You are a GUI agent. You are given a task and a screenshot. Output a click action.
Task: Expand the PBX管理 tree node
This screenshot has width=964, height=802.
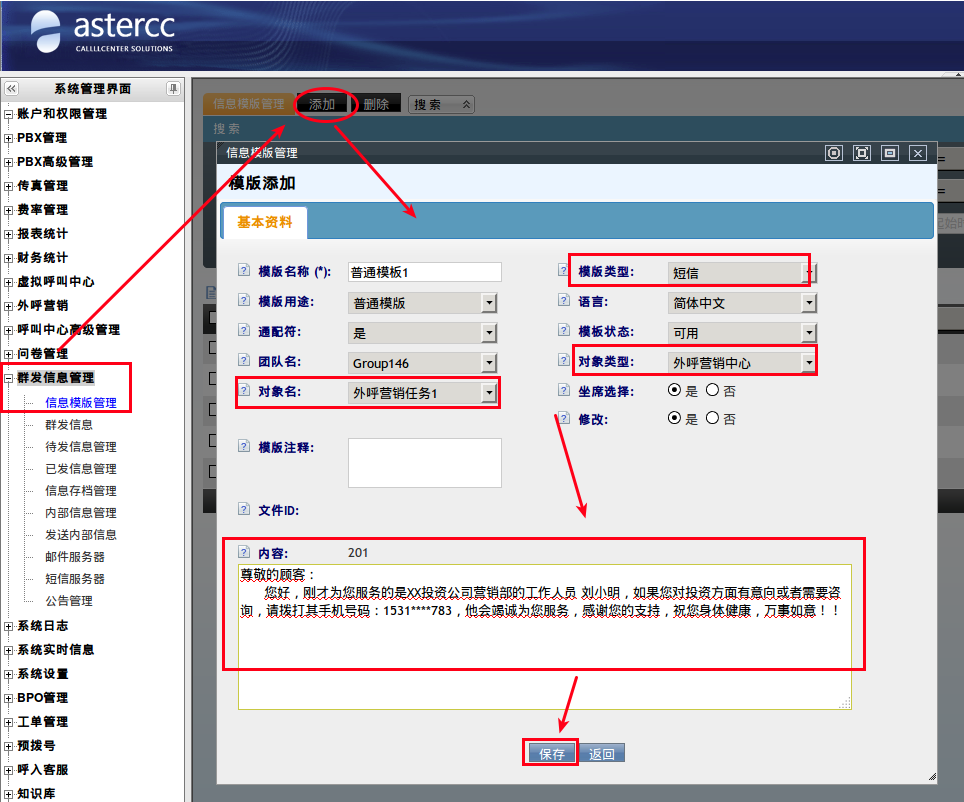[x=9, y=138]
